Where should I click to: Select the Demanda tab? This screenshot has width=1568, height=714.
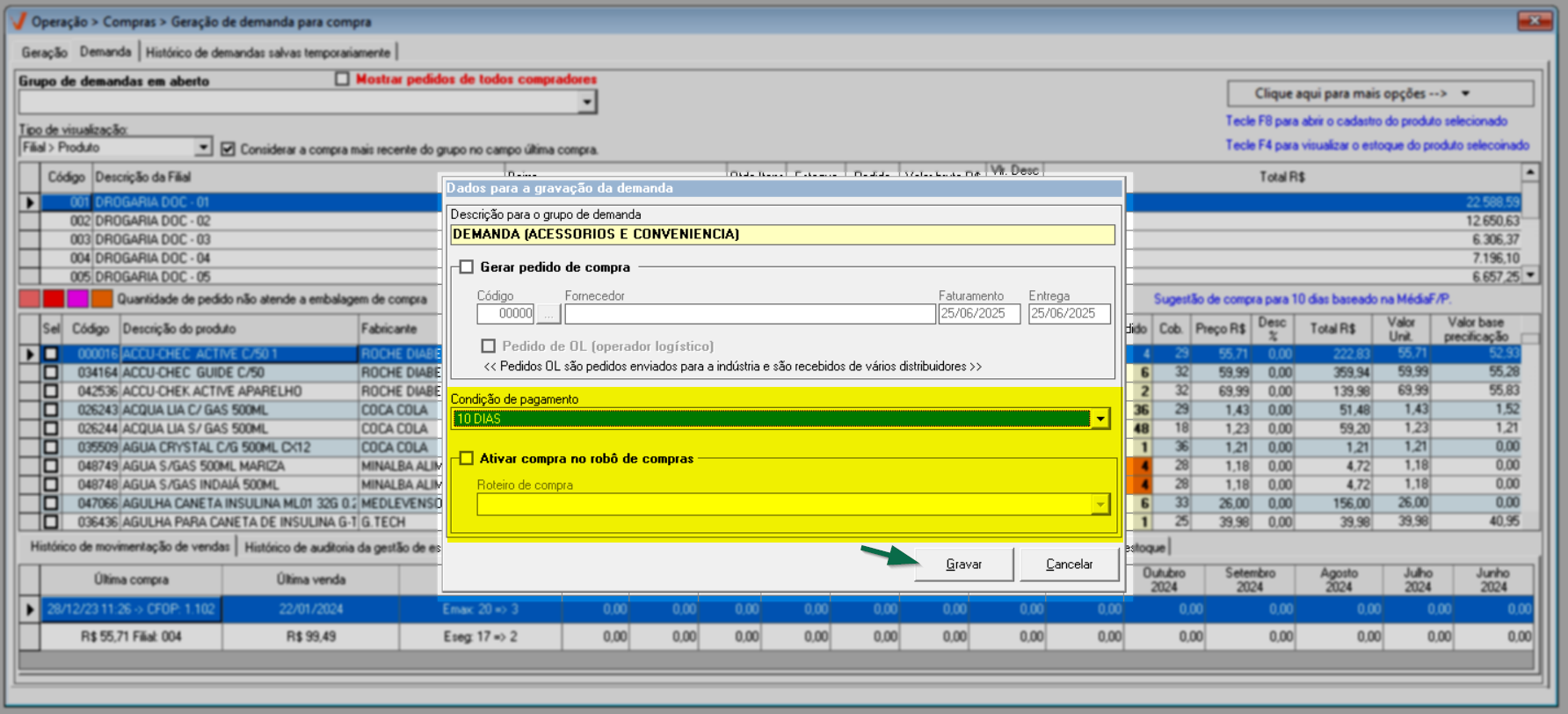click(x=105, y=52)
